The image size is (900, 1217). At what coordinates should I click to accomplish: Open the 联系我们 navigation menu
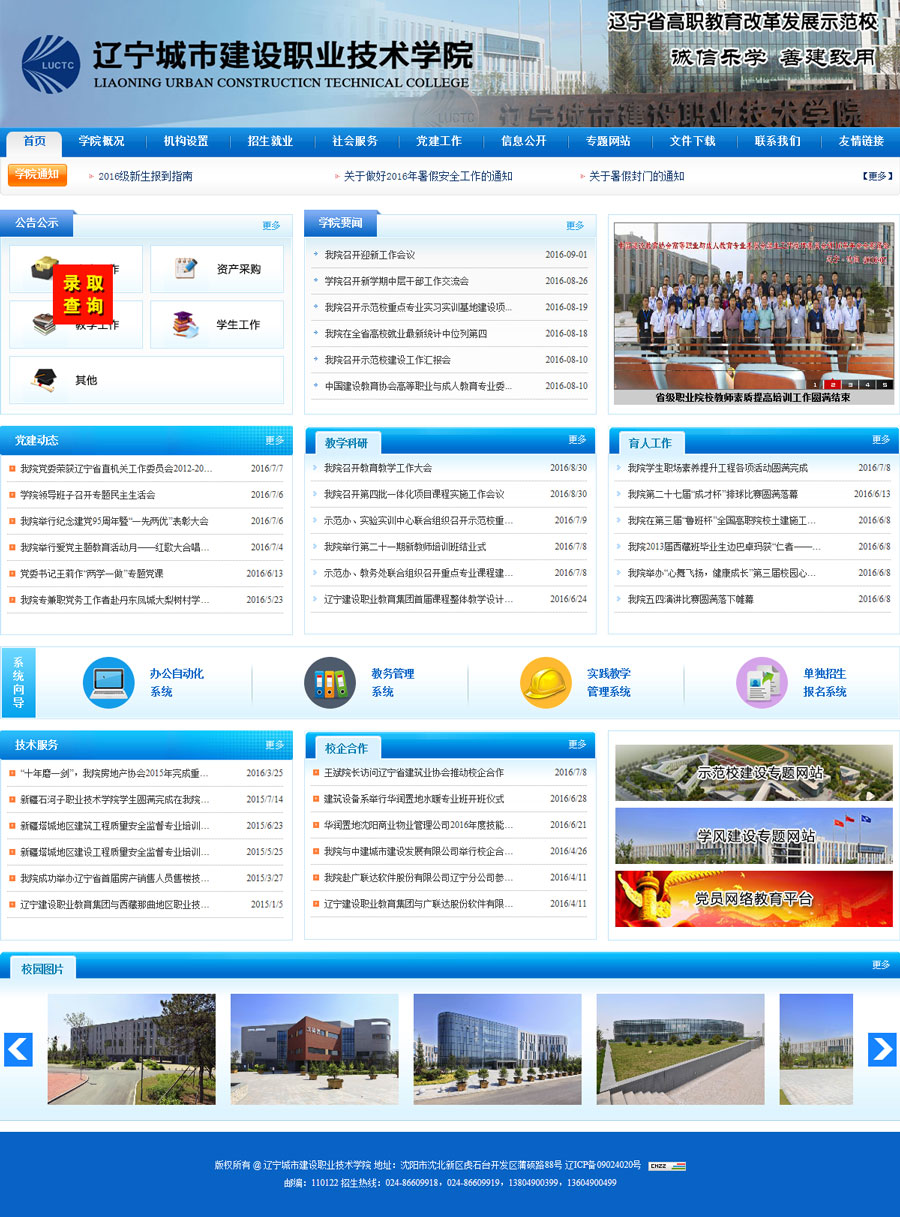[777, 142]
